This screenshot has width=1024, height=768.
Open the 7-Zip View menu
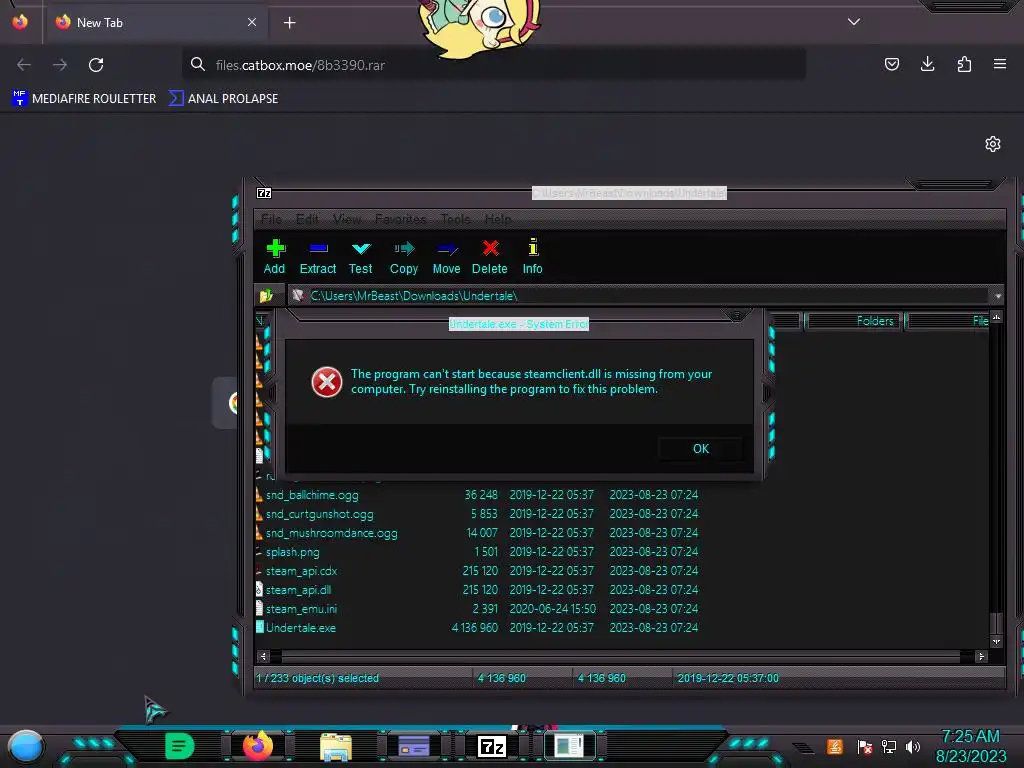347,219
